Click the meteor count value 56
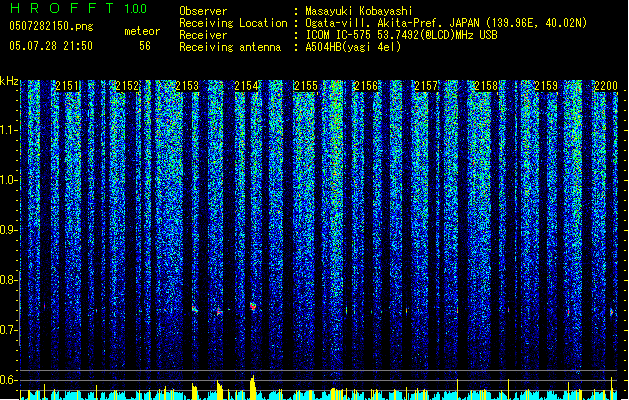Screen dimensions: 629x400 [x=145, y=46]
